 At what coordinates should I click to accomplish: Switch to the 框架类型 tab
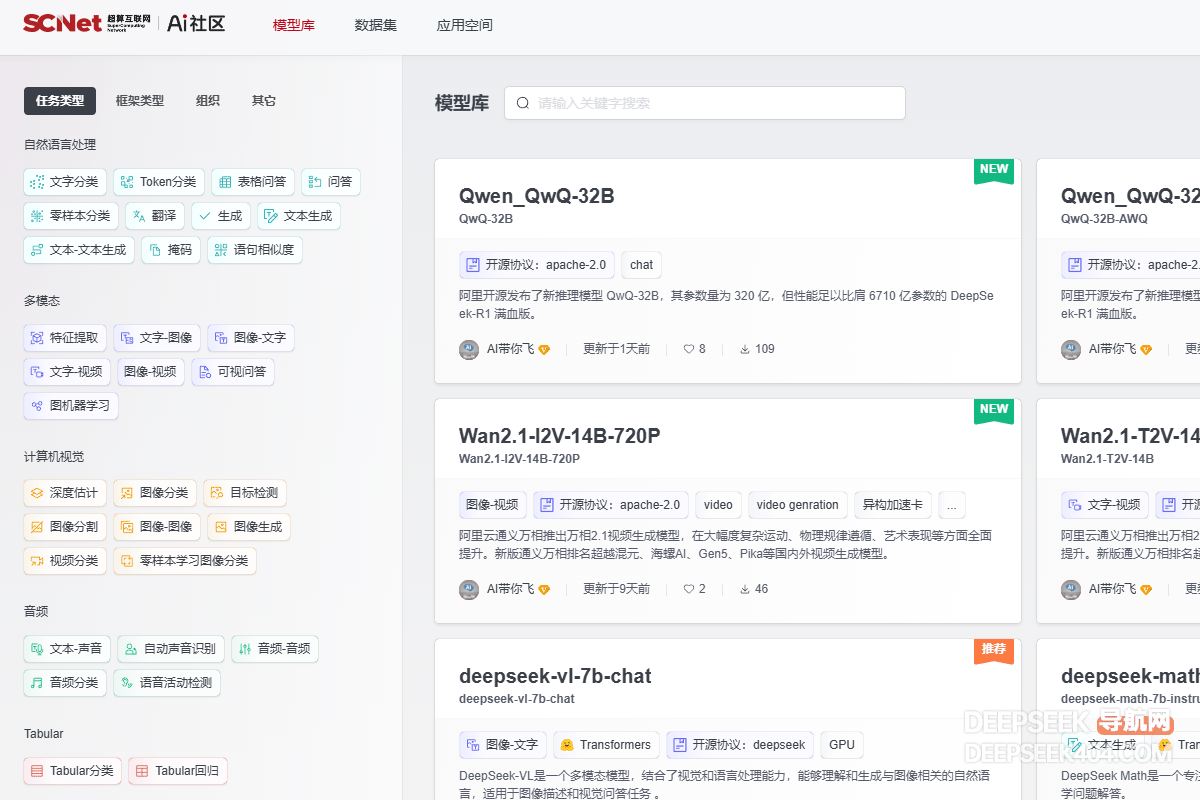pyautogui.click(x=140, y=101)
